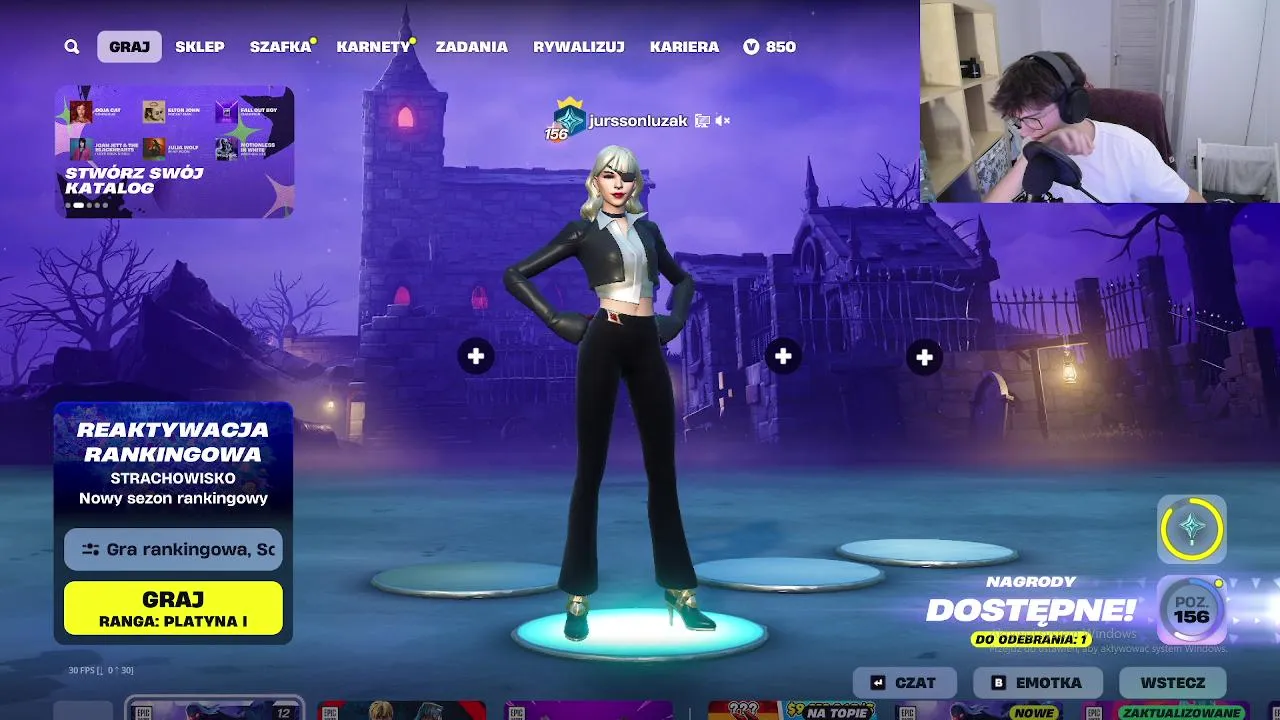Open the SKLEP tab
This screenshot has height=720, width=1280.
[x=200, y=47]
